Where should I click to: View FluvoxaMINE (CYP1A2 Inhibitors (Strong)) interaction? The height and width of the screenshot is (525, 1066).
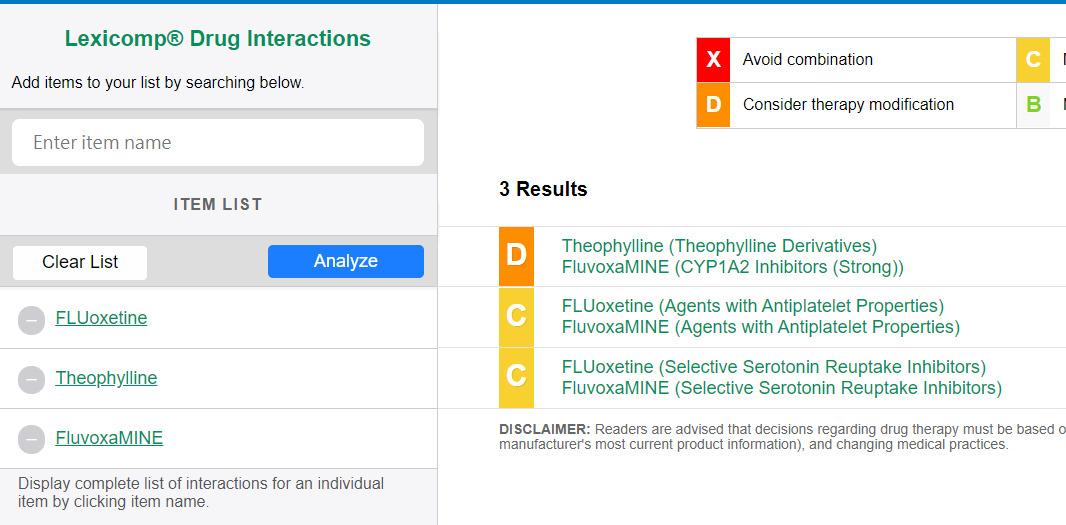(x=732, y=267)
